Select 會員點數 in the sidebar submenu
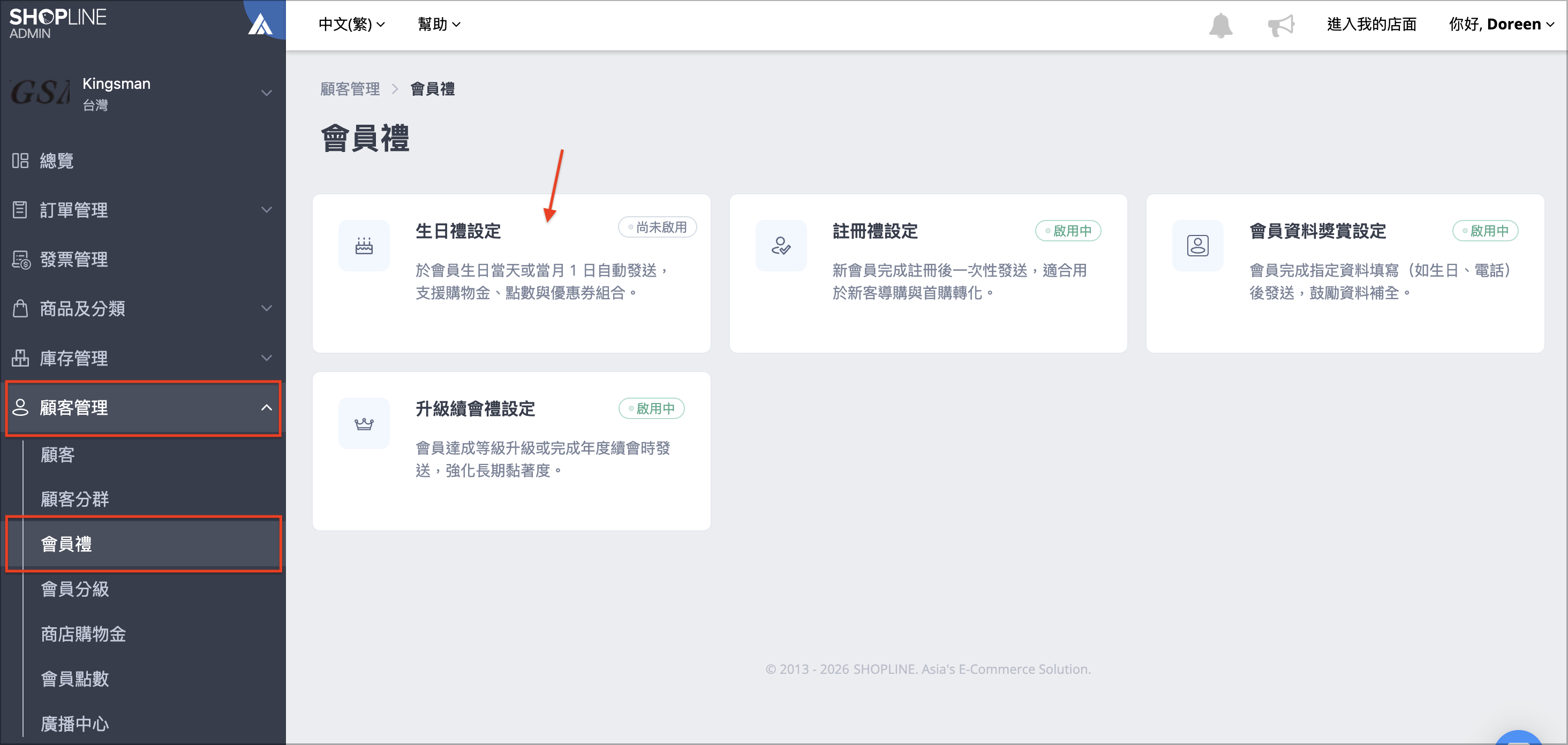This screenshot has width=1568, height=745. 75,678
